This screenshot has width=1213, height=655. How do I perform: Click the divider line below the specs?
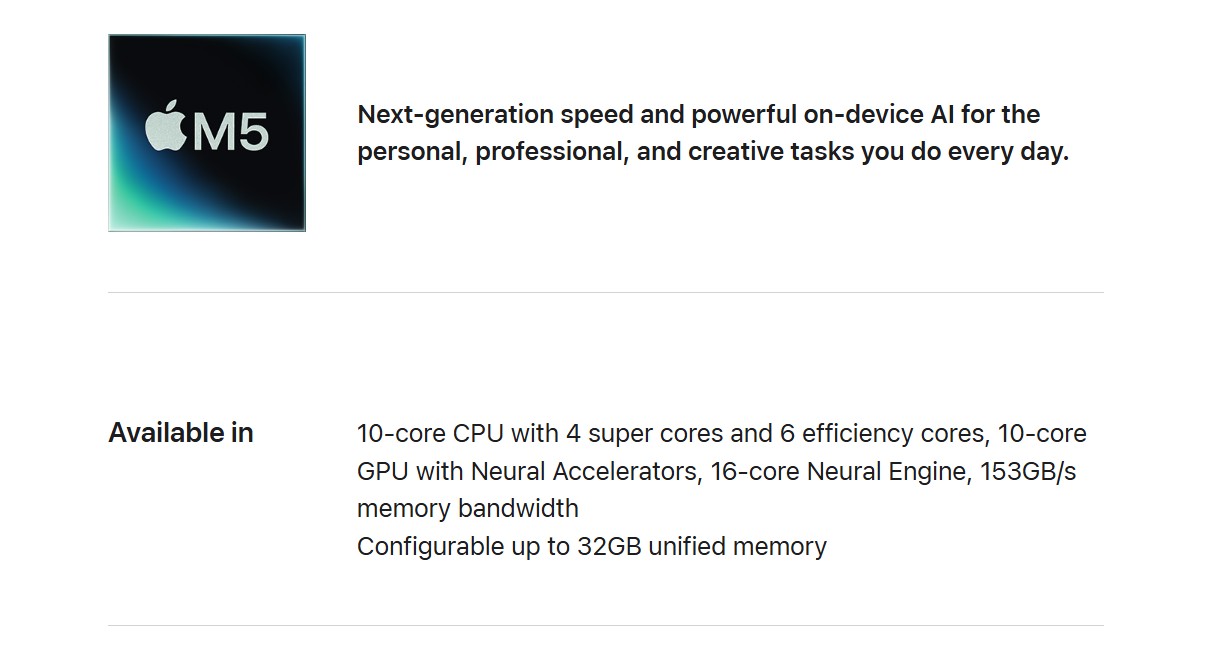point(605,625)
